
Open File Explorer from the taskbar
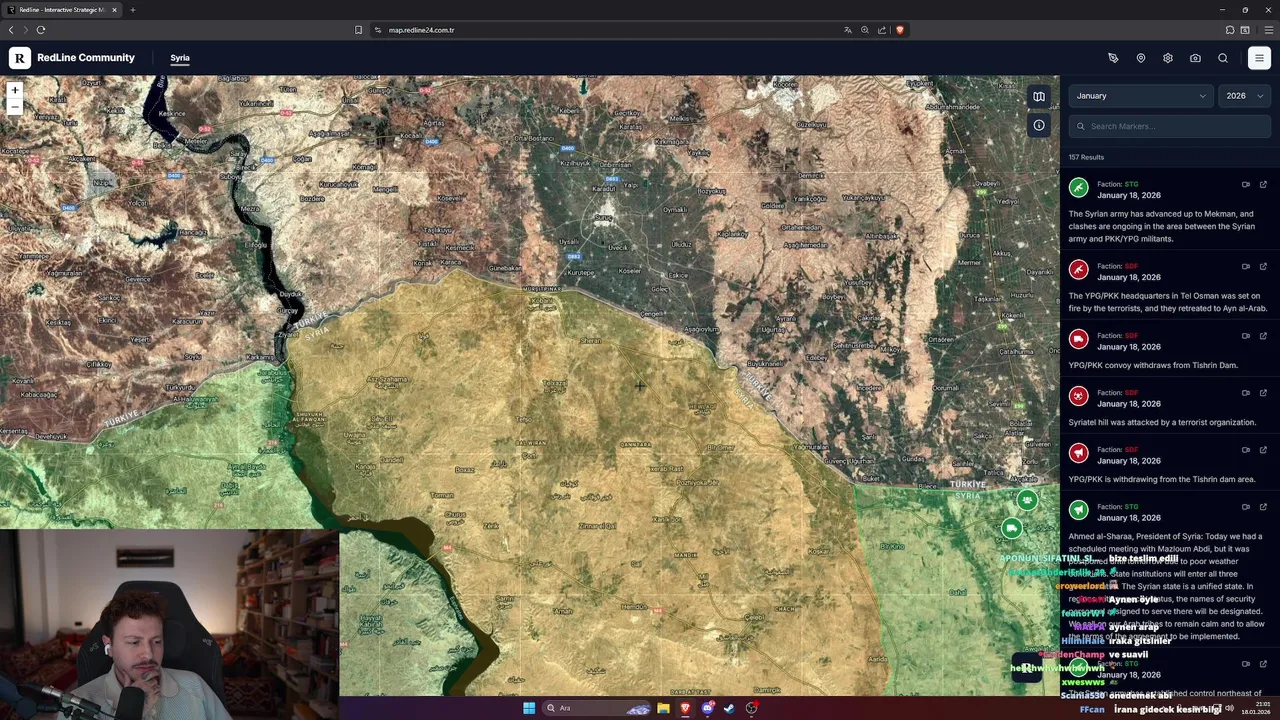click(663, 708)
